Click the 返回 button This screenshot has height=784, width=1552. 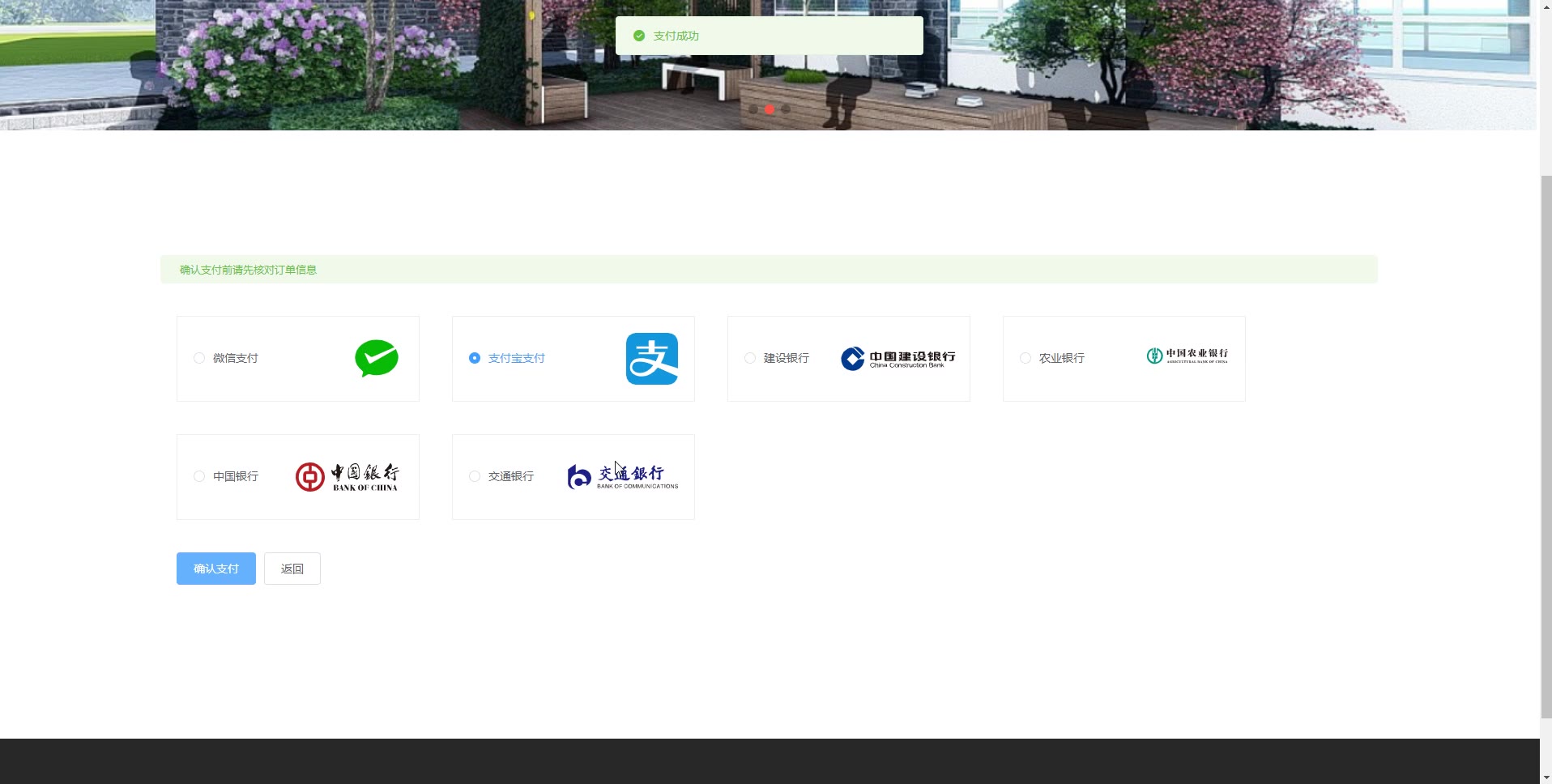click(292, 569)
